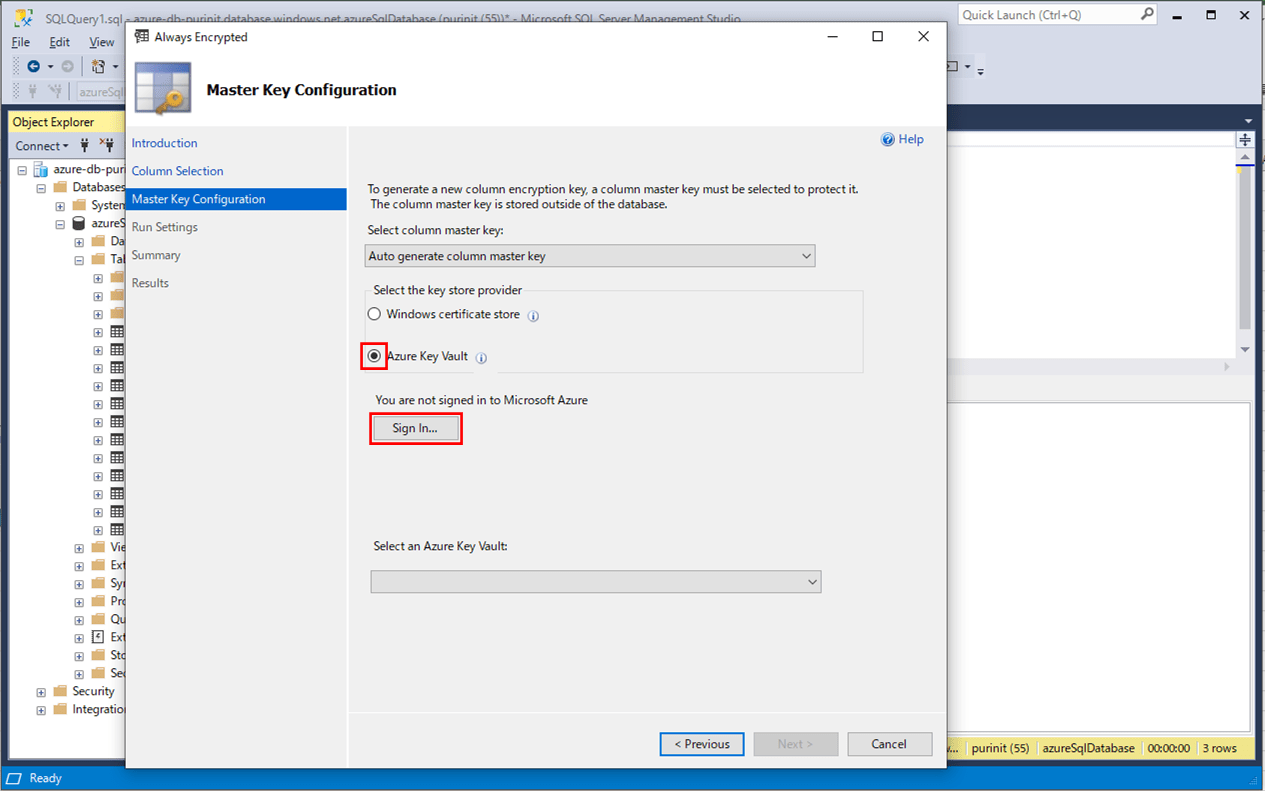Go to the Column Selection wizard step
The height and width of the screenshot is (791, 1265).
pyautogui.click(x=178, y=171)
